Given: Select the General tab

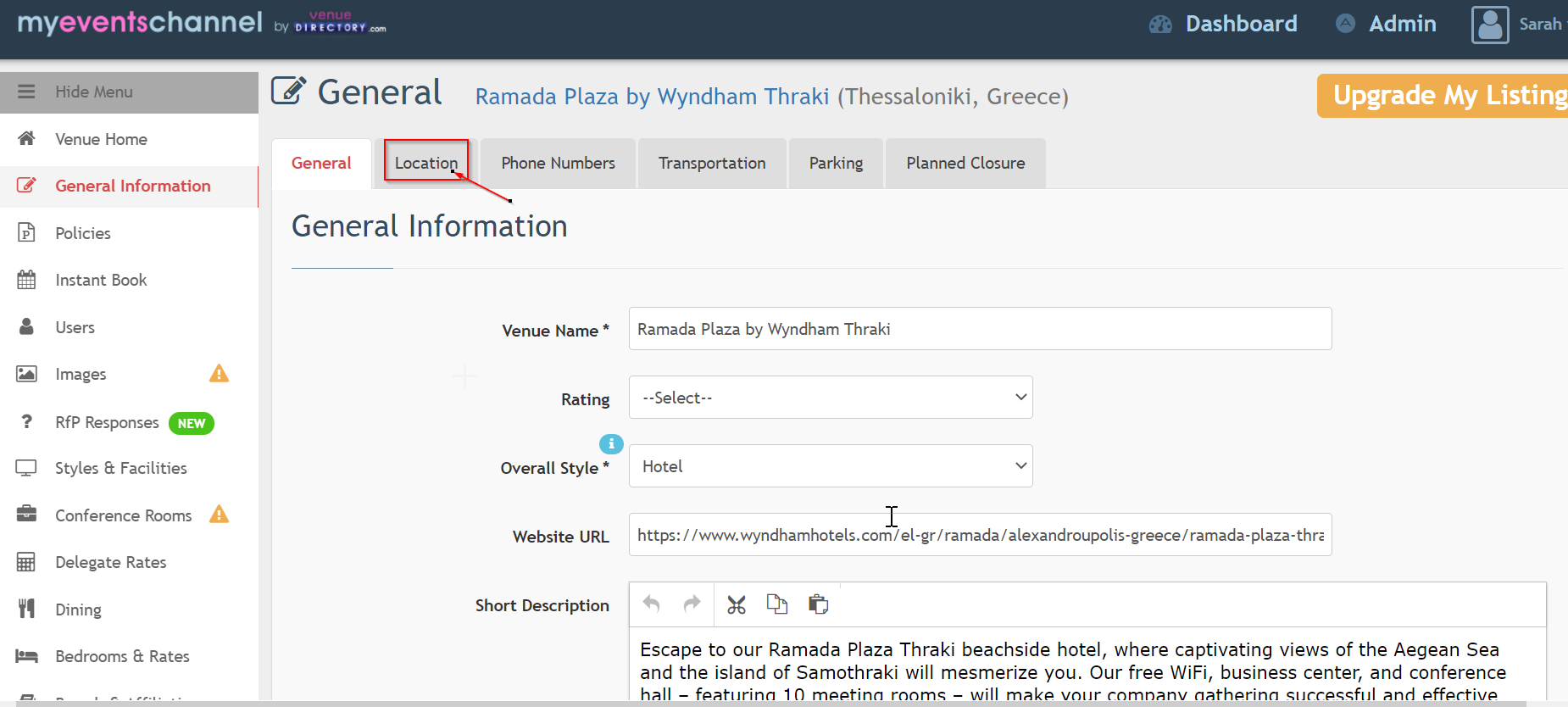Looking at the screenshot, I should pyautogui.click(x=321, y=163).
